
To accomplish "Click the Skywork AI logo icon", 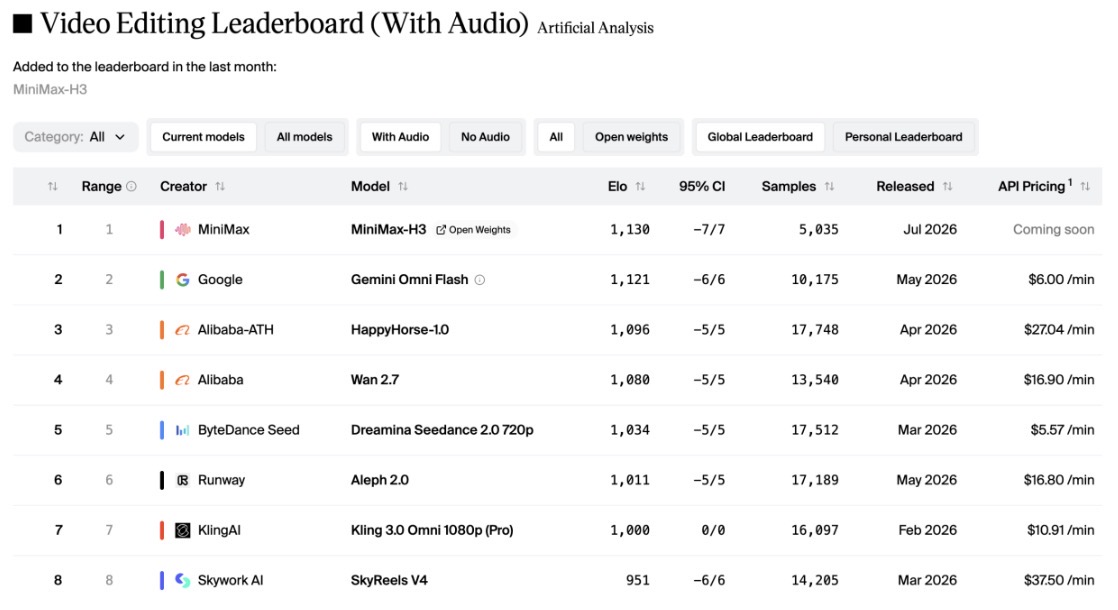I will pos(183,580).
